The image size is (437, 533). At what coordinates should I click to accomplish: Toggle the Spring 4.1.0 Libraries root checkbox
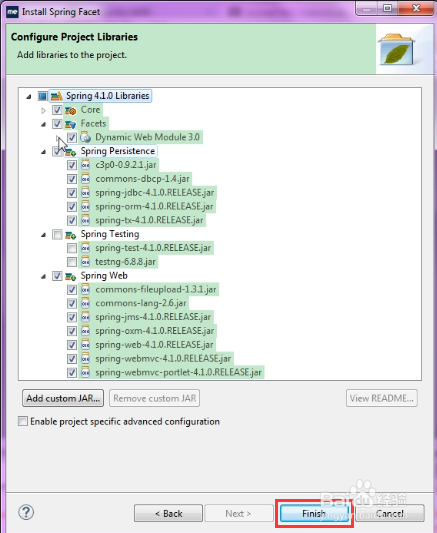pos(42,96)
